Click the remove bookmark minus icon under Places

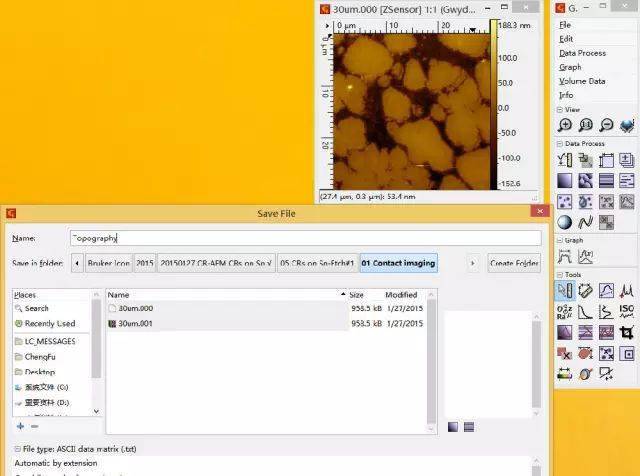point(35,426)
